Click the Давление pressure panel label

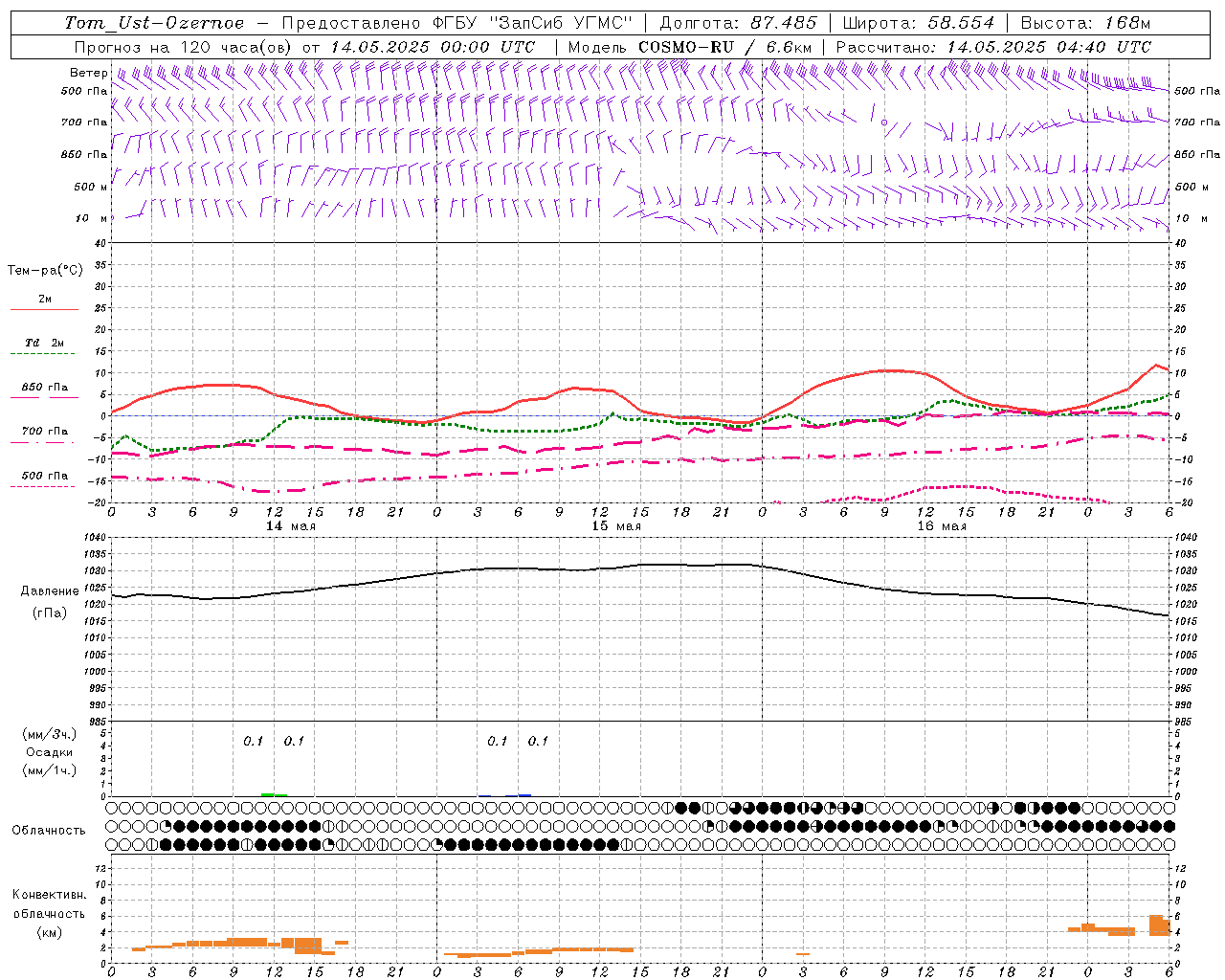(x=50, y=591)
